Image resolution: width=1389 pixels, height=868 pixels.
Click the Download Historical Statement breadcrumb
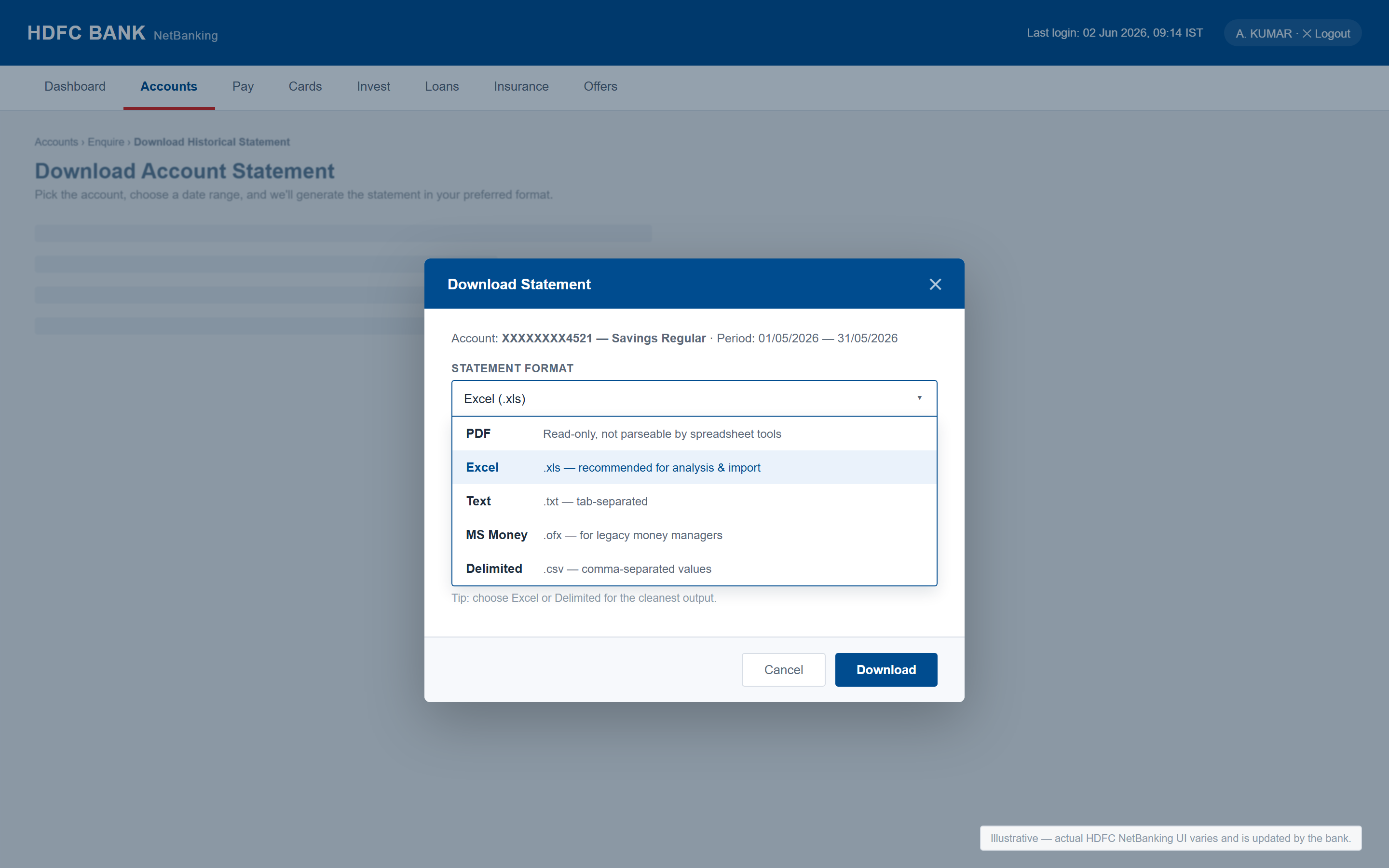(212, 142)
